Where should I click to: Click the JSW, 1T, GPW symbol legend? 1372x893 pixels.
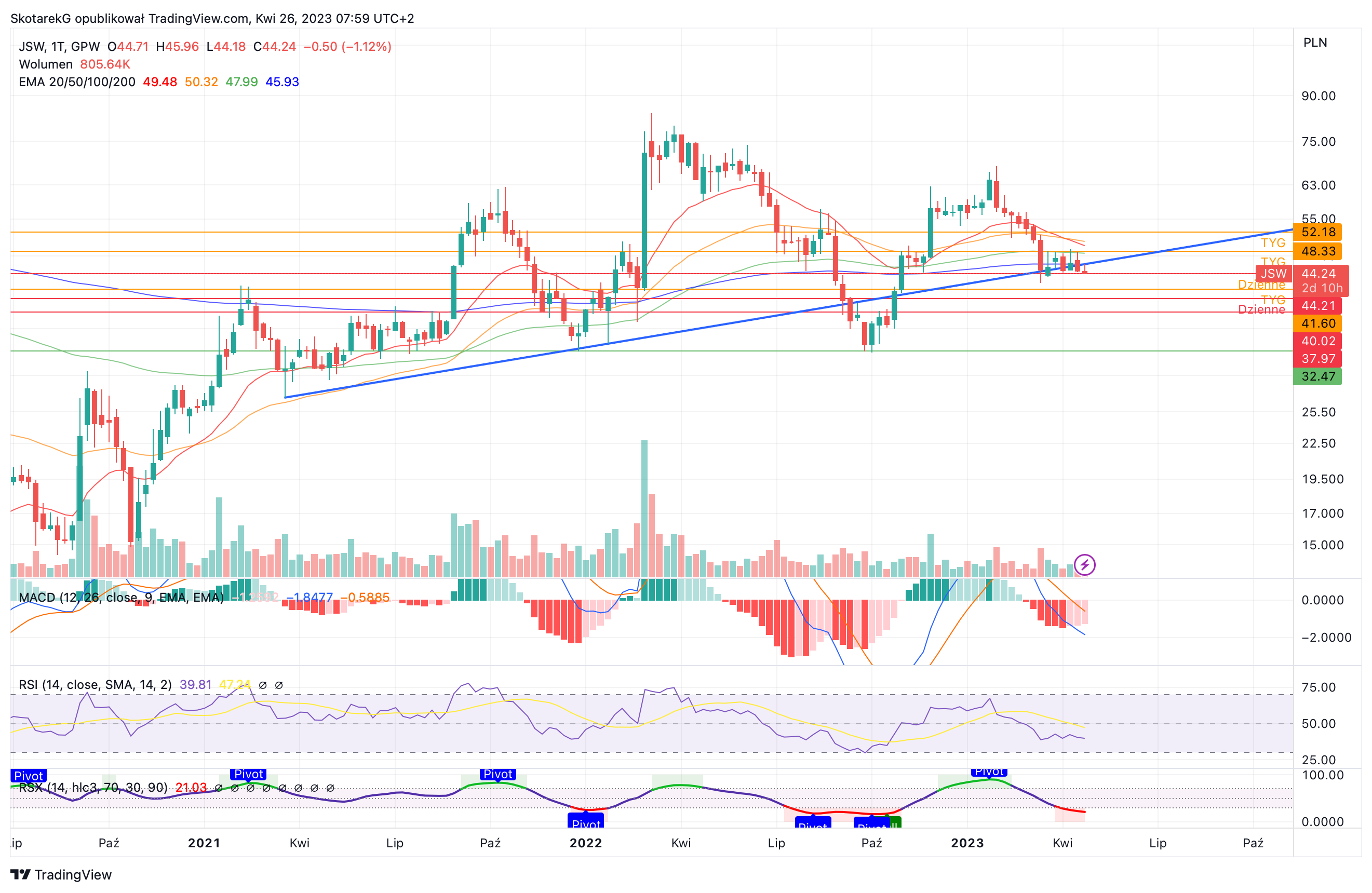tap(59, 47)
